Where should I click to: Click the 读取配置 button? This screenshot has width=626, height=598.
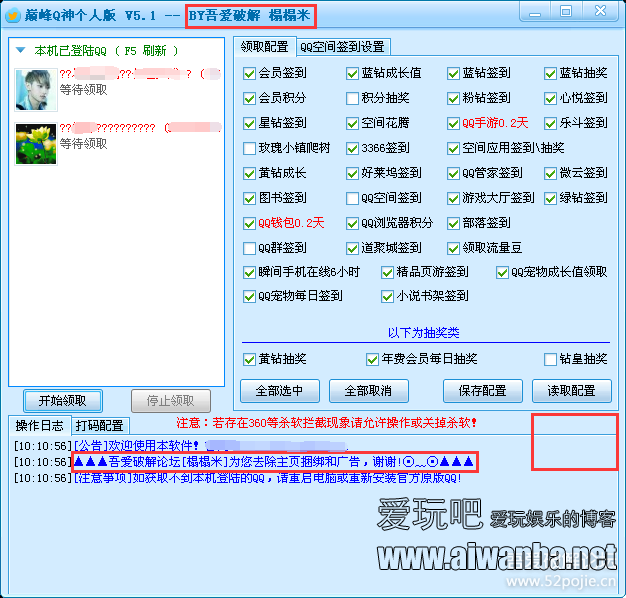[x=572, y=391]
